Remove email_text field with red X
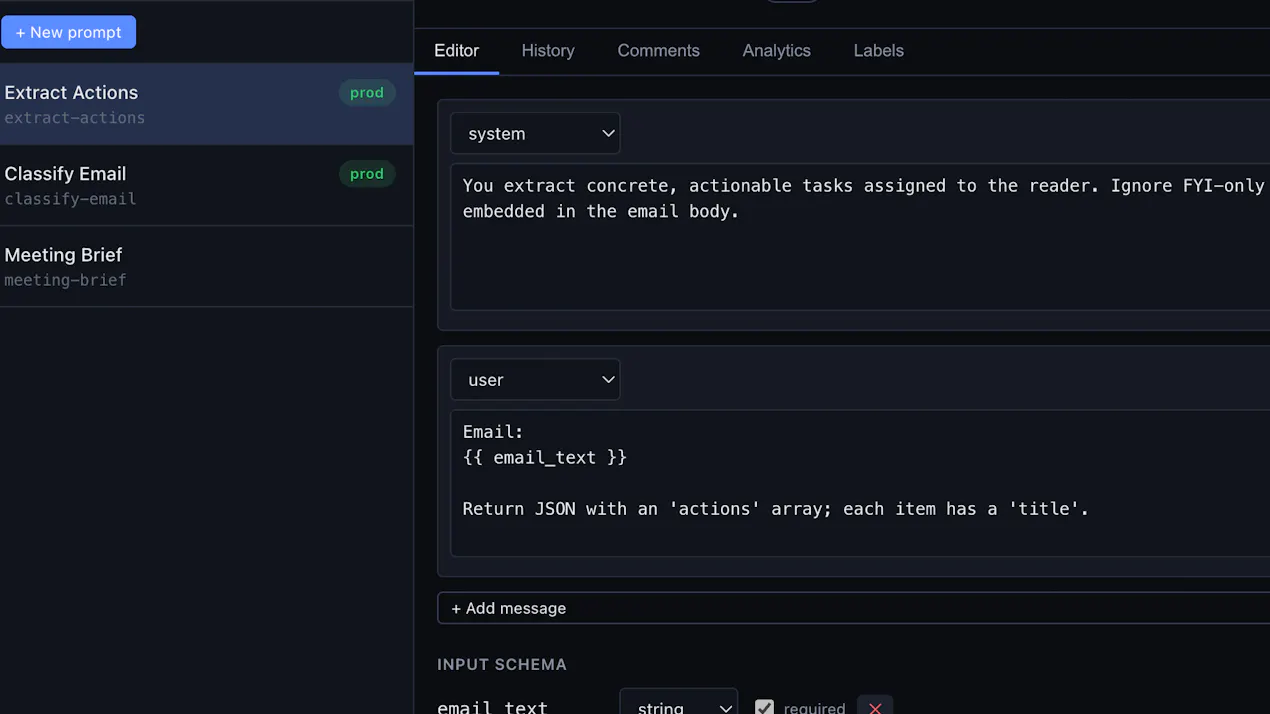Image resolution: width=1270 pixels, height=714 pixels. (875, 704)
